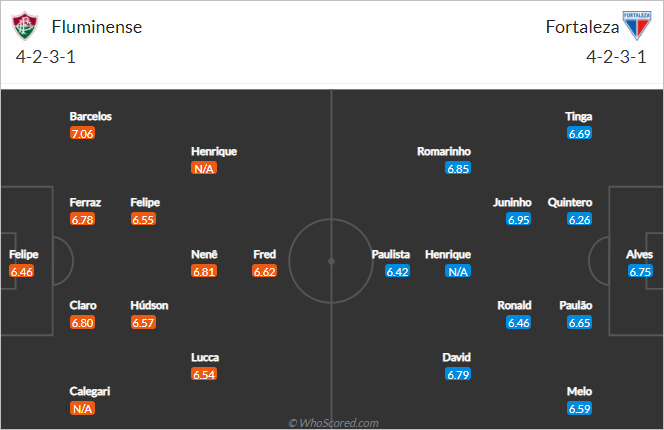Viewport: 664px width, 430px height.
Task: Open the Fortaleza team name link
Action: (582, 27)
